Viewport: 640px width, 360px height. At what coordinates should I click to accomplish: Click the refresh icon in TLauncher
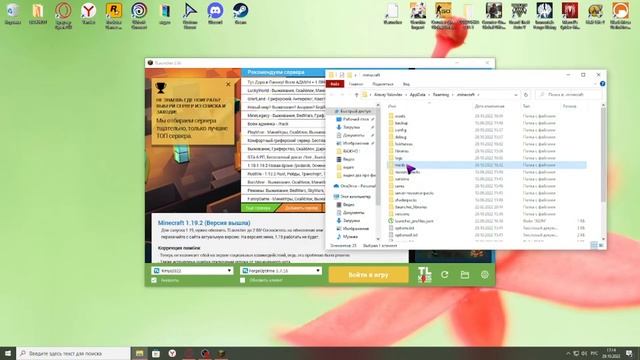[444, 275]
